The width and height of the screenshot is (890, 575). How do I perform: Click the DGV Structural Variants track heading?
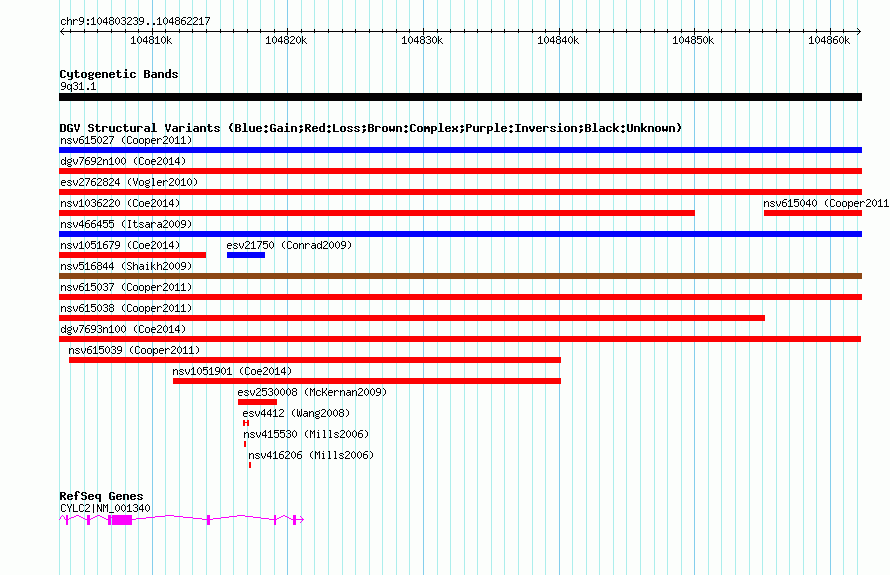tap(371, 128)
